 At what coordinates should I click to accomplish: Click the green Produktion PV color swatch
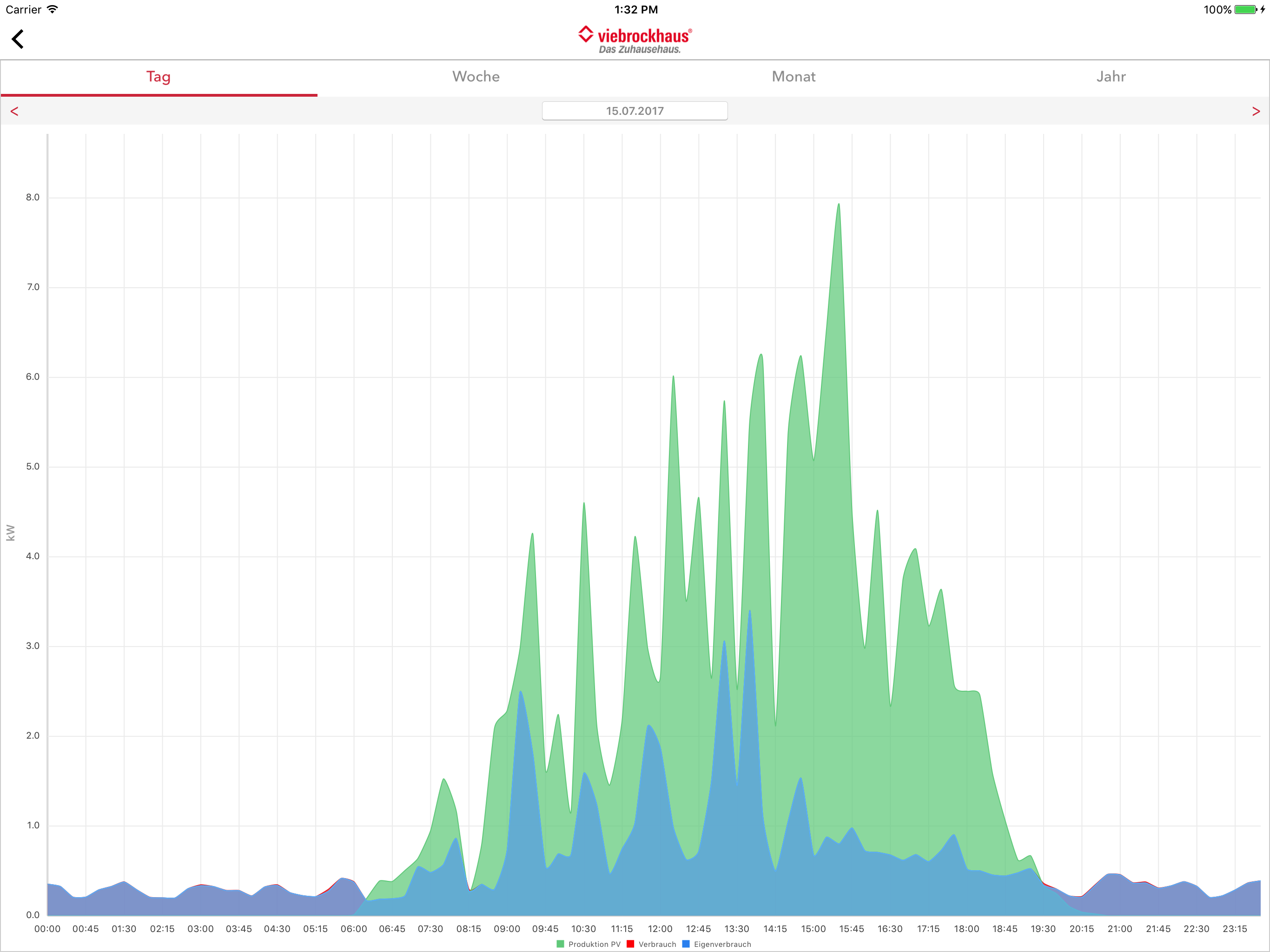point(560,944)
